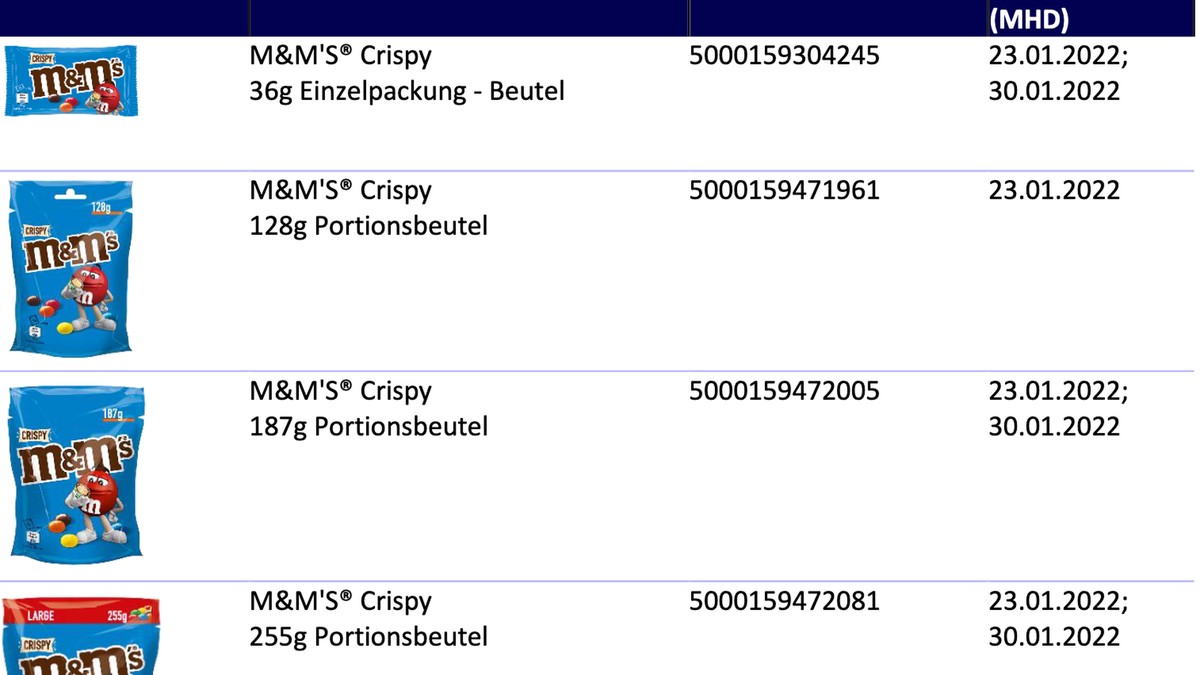Select barcode number 5000159472081

[x=784, y=601]
